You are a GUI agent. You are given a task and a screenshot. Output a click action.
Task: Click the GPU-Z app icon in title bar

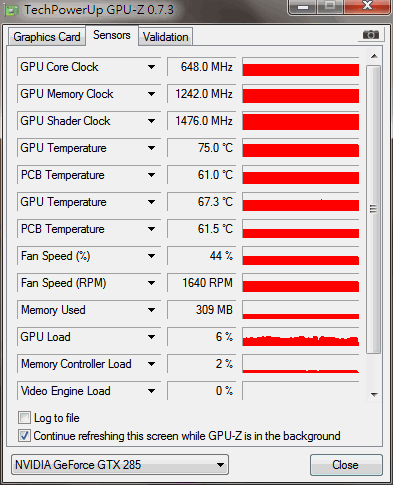click(x=12, y=10)
